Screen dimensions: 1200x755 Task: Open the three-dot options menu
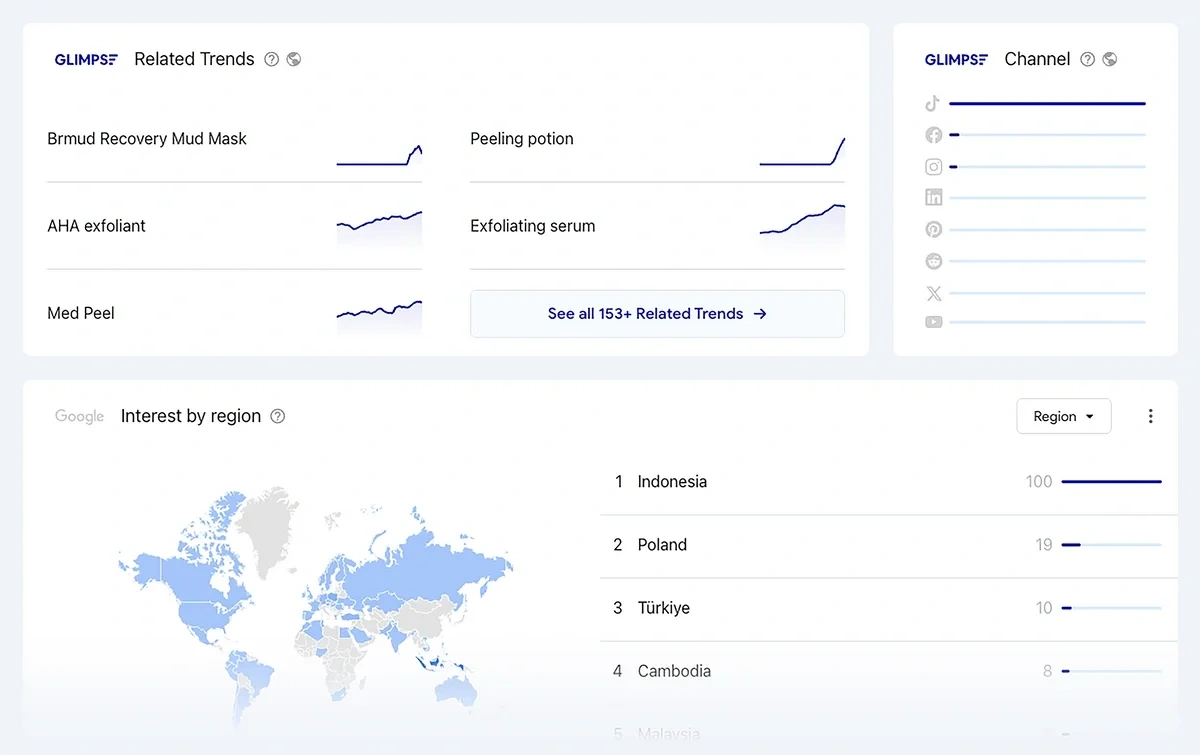coord(1150,416)
